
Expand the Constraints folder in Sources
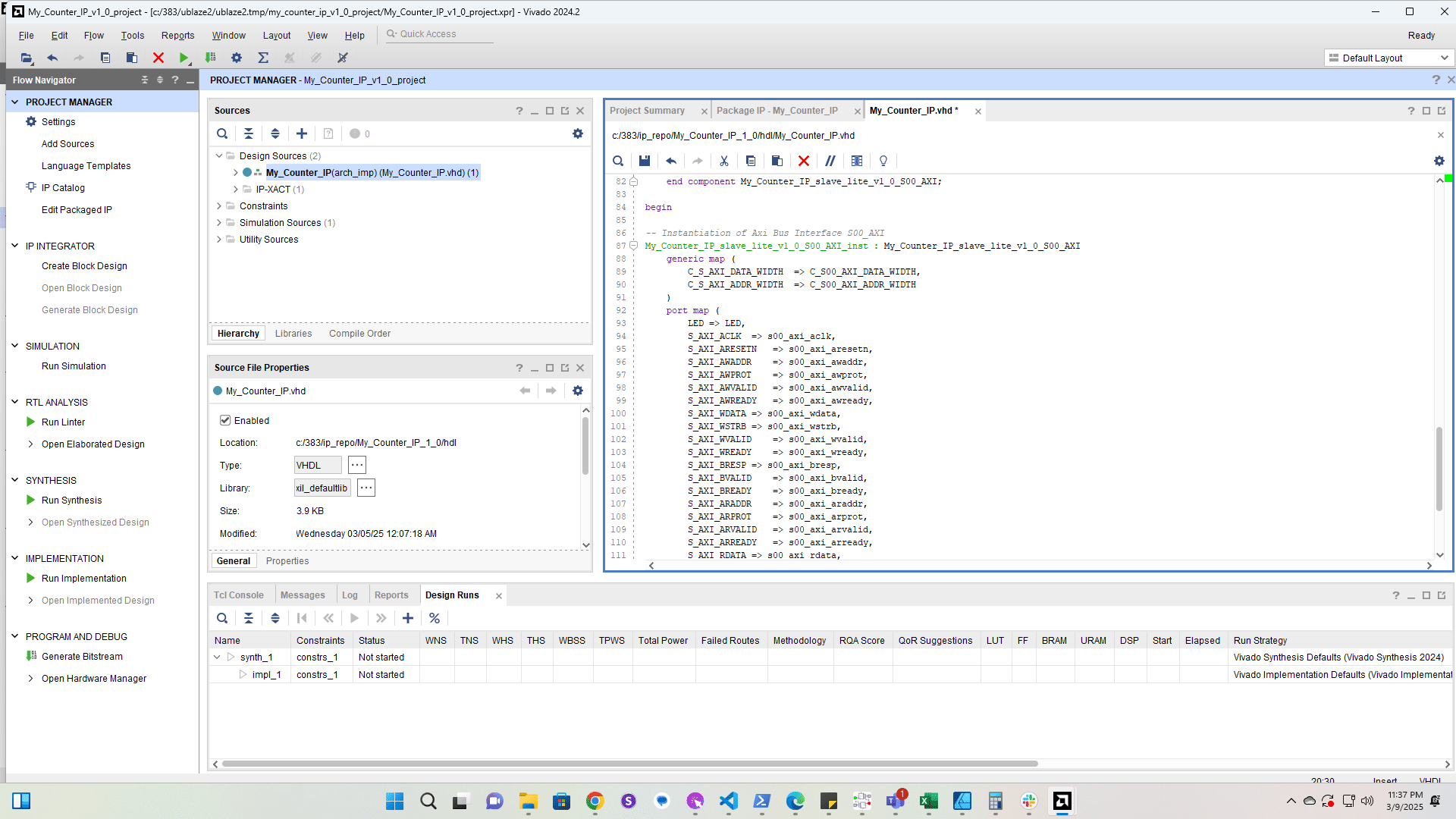[219, 206]
